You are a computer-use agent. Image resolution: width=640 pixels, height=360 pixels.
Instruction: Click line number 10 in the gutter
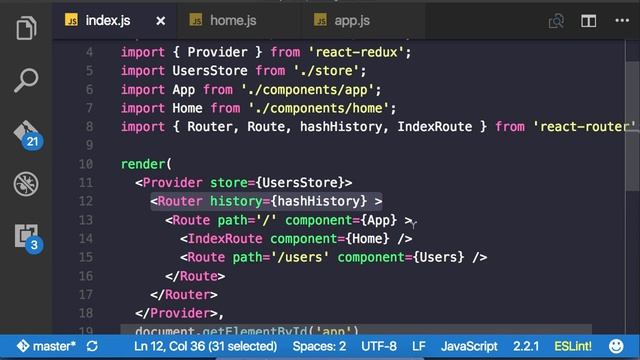[86, 164]
